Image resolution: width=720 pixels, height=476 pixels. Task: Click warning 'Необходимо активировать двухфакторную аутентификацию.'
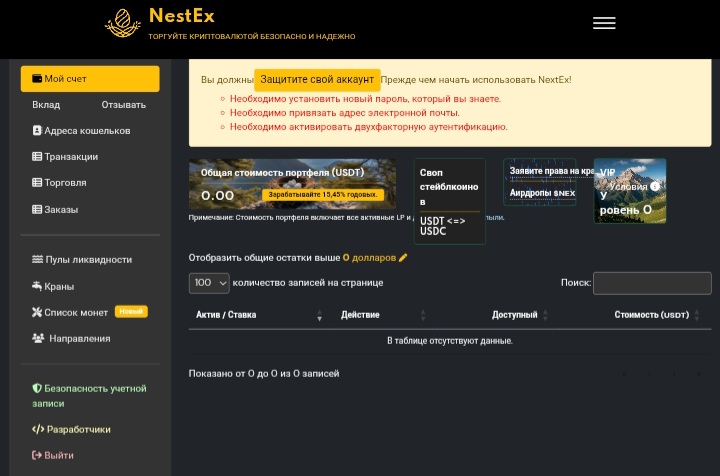point(368,127)
